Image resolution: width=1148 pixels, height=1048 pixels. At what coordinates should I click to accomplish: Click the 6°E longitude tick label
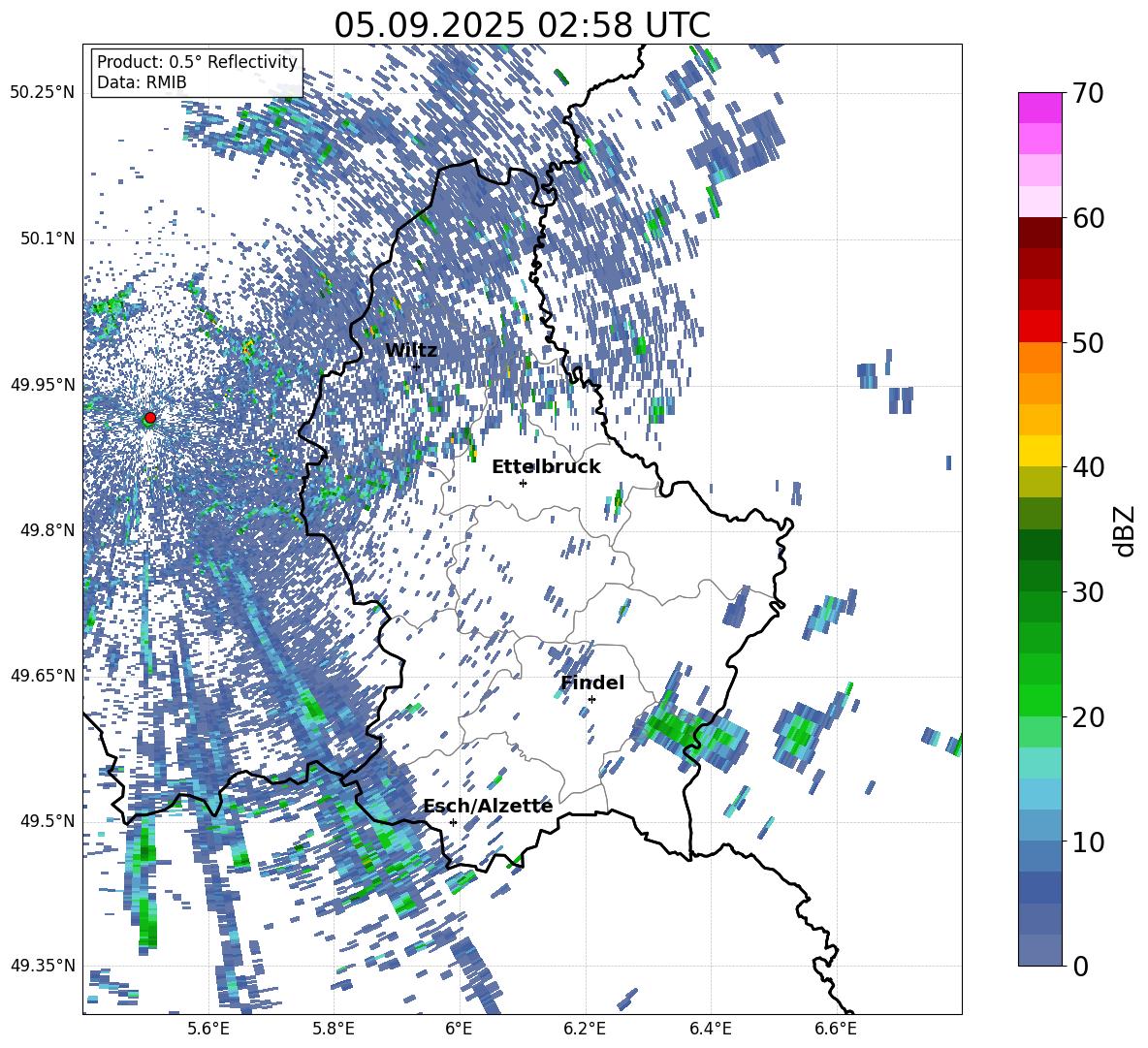(459, 1029)
